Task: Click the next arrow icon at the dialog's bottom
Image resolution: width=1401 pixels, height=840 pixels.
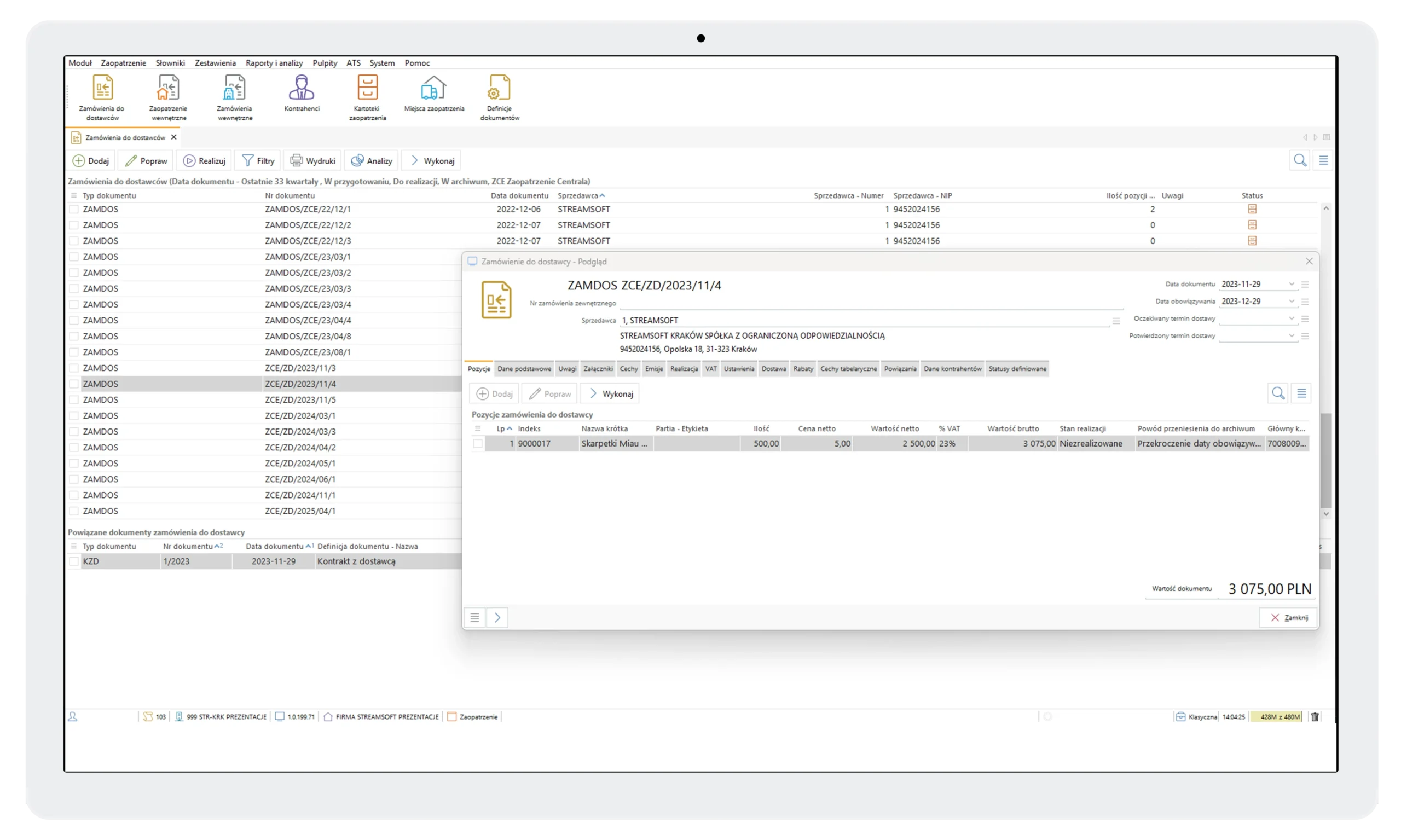Action: pyautogui.click(x=497, y=617)
